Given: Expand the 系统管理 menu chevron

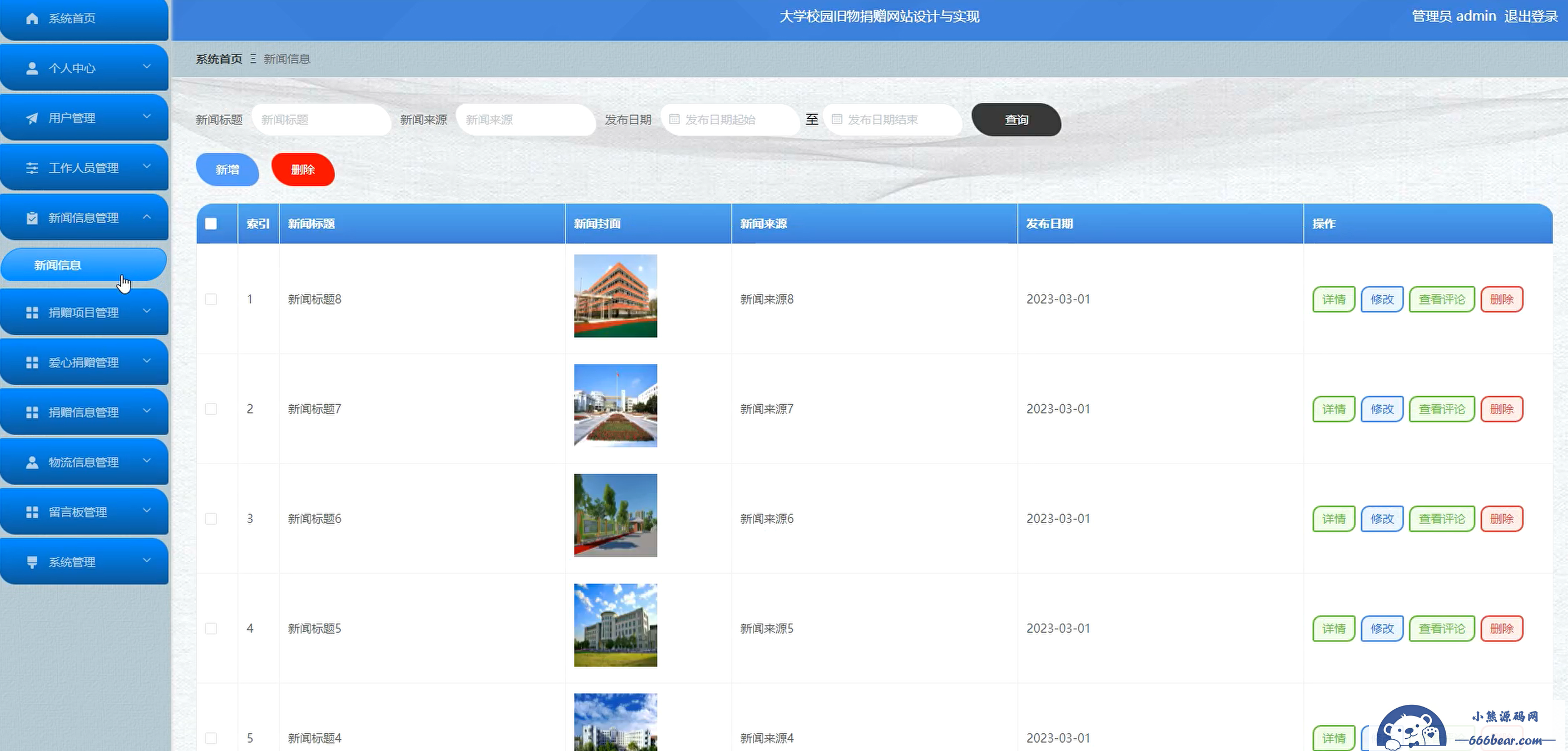Looking at the screenshot, I should [x=147, y=560].
